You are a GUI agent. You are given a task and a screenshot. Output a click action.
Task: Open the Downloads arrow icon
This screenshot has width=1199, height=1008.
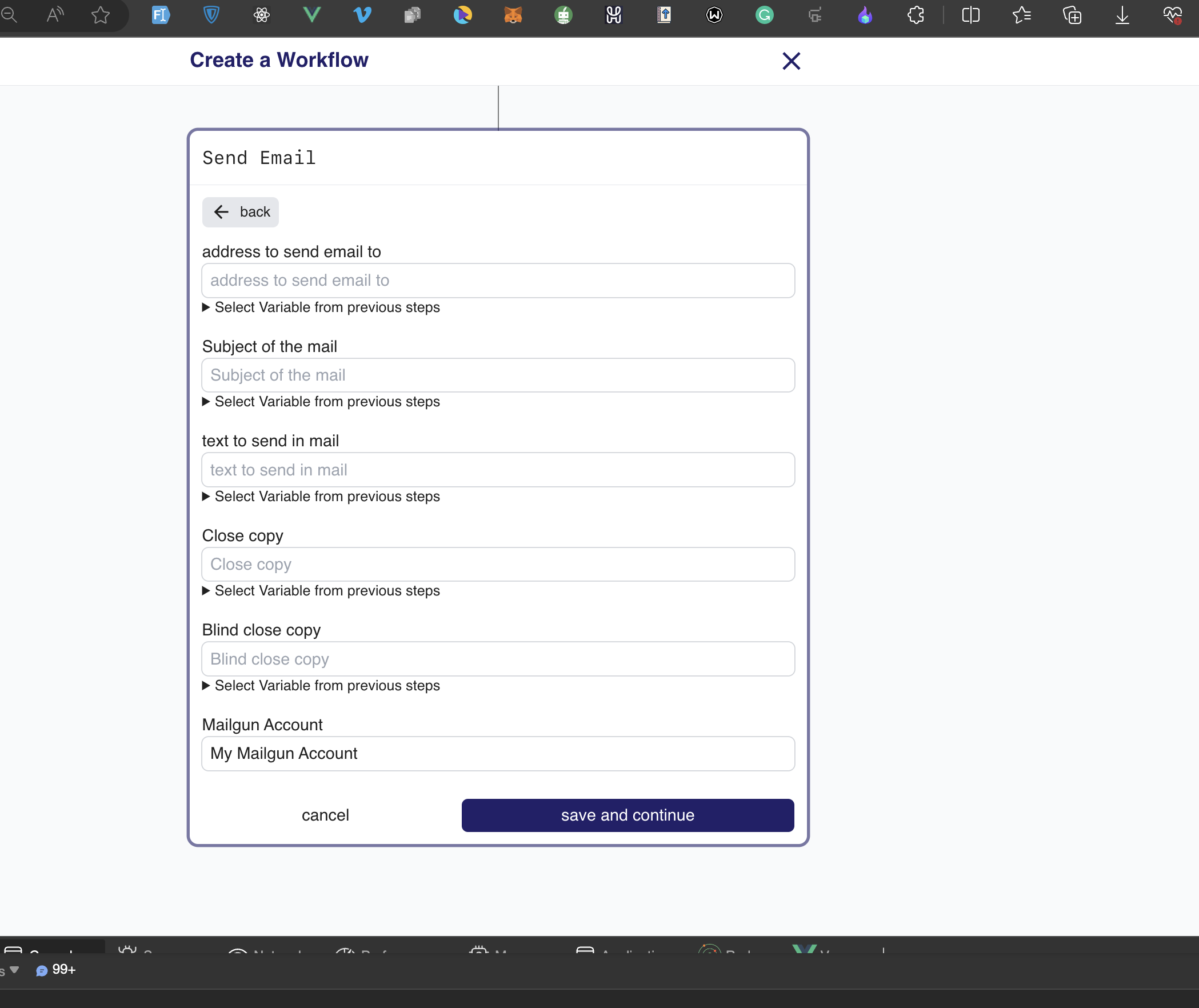pos(1122,15)
